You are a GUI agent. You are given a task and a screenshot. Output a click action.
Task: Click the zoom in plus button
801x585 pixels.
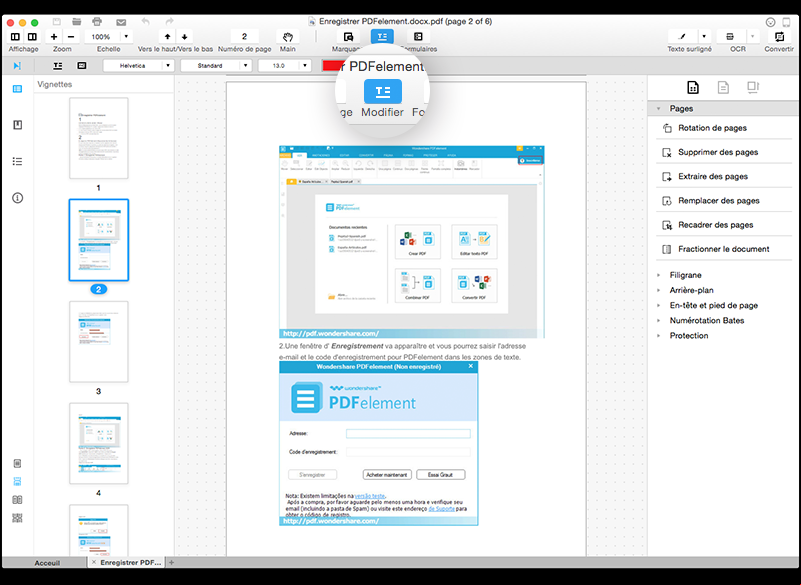click(x=54, y=36)
